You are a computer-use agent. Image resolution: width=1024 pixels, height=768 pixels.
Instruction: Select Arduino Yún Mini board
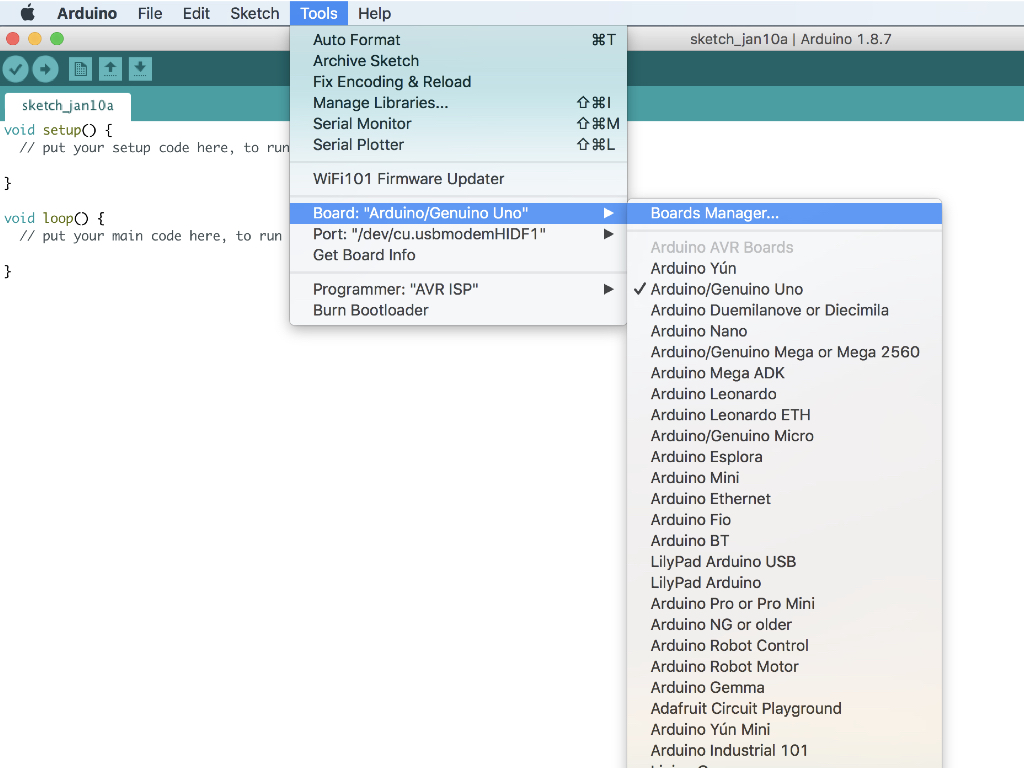pyautogui.click(x=784, y=729)
